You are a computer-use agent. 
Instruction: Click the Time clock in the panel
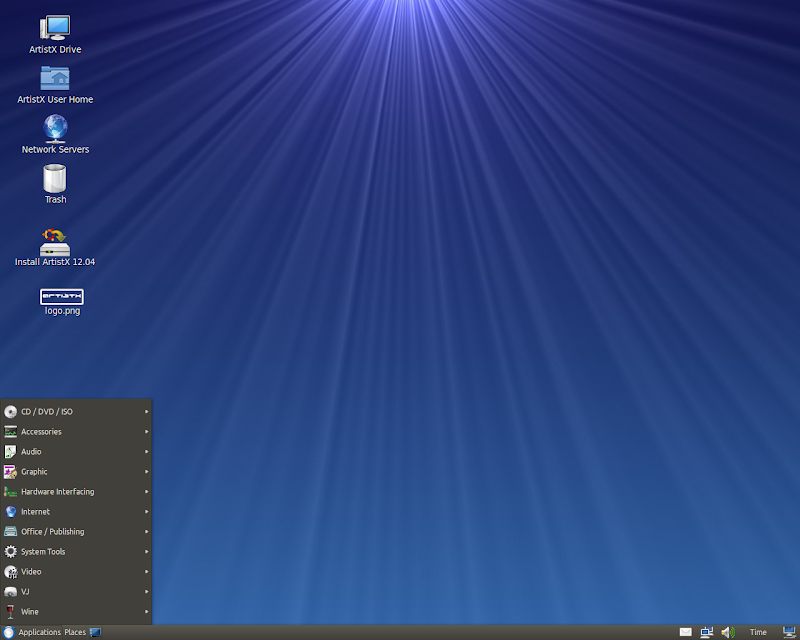pyautogui.click(x=758, y=632)
